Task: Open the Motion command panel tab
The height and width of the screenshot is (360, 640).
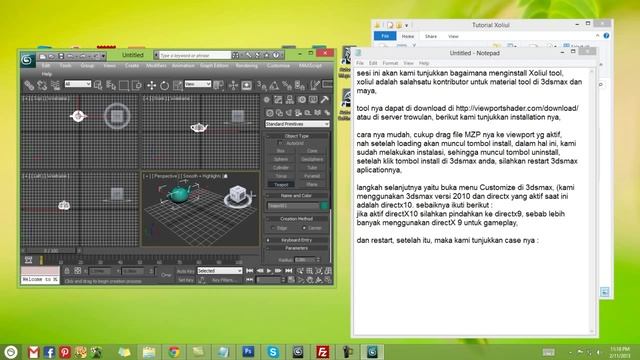Action: (x=301, y=100)
